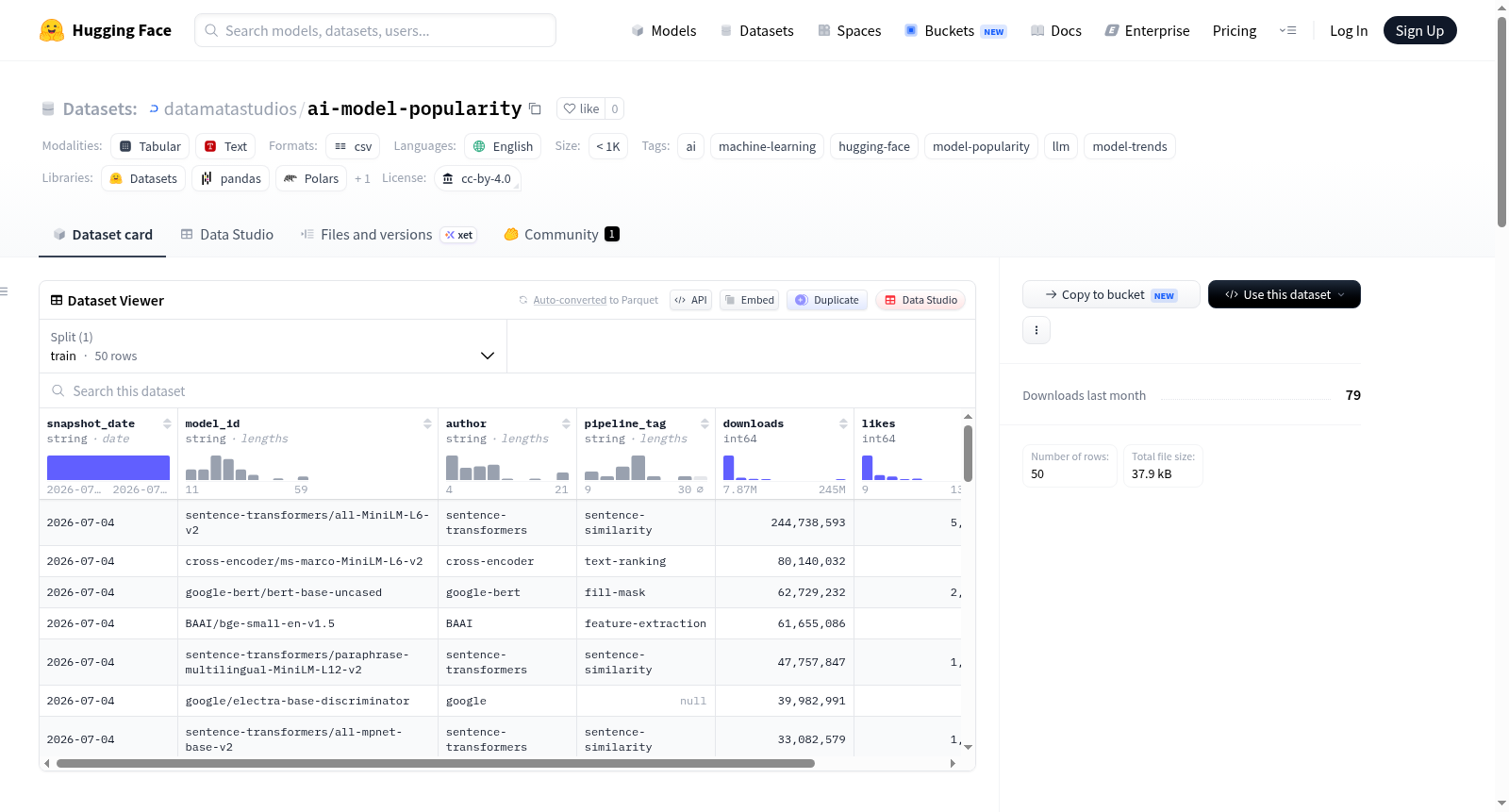Click the Hugging Face logo icon
The width and height of the screenshot is (1509, 812).
[52, 30]
